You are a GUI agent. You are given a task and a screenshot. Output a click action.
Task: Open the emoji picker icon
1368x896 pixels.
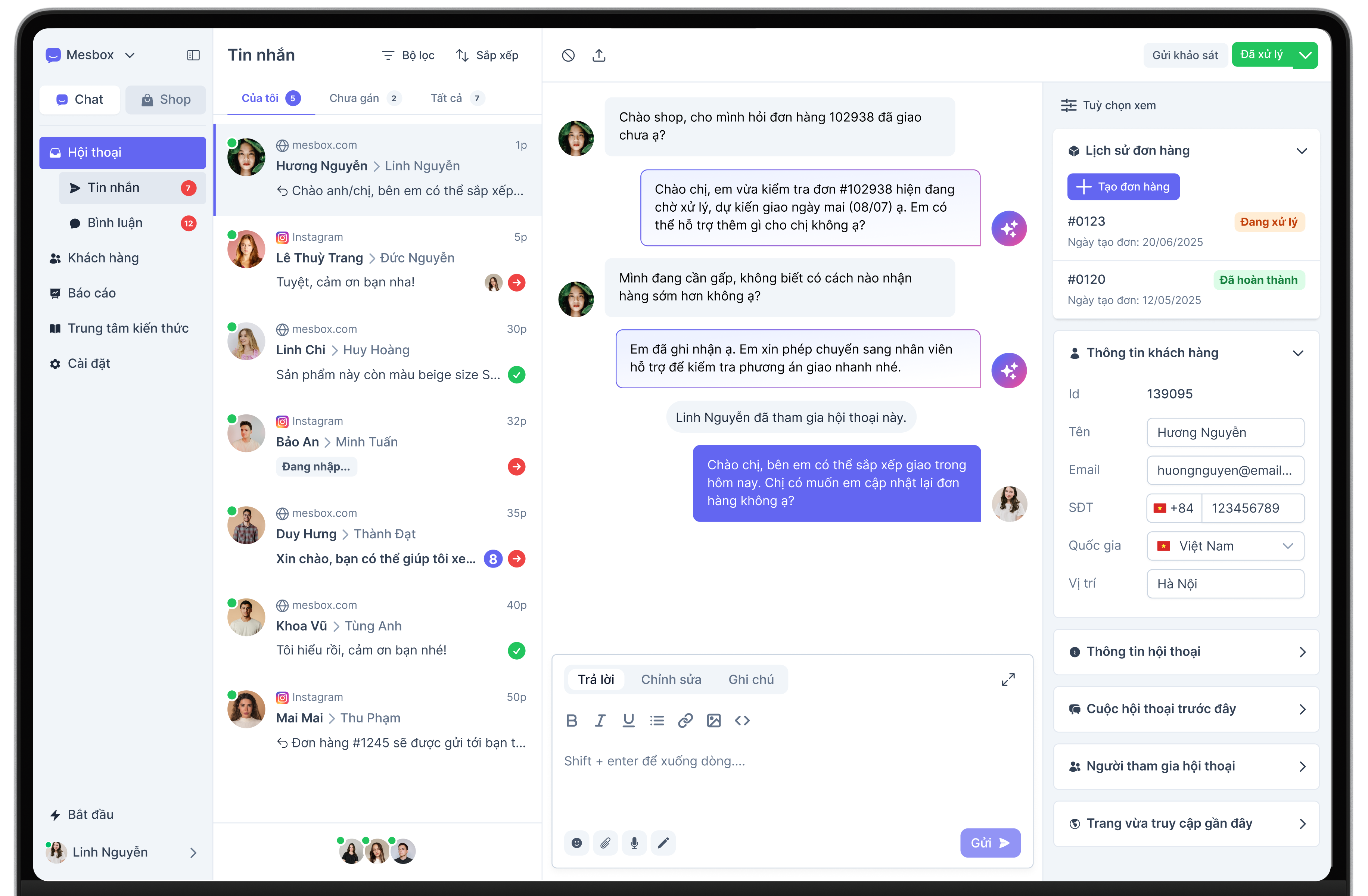[576, 843]
